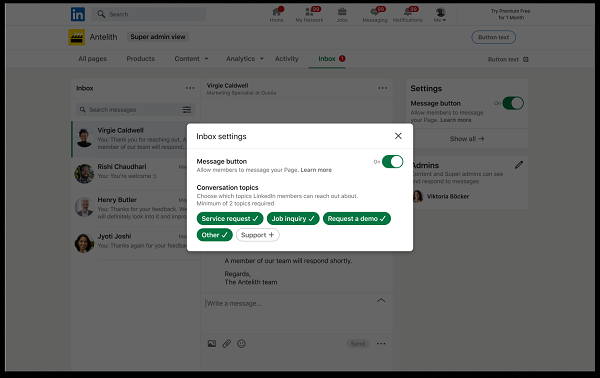Image resolution: width=600 pixels, height=378 pixels.
Task: Open the emoji picker icon
Action: click(x=241, y=344)
